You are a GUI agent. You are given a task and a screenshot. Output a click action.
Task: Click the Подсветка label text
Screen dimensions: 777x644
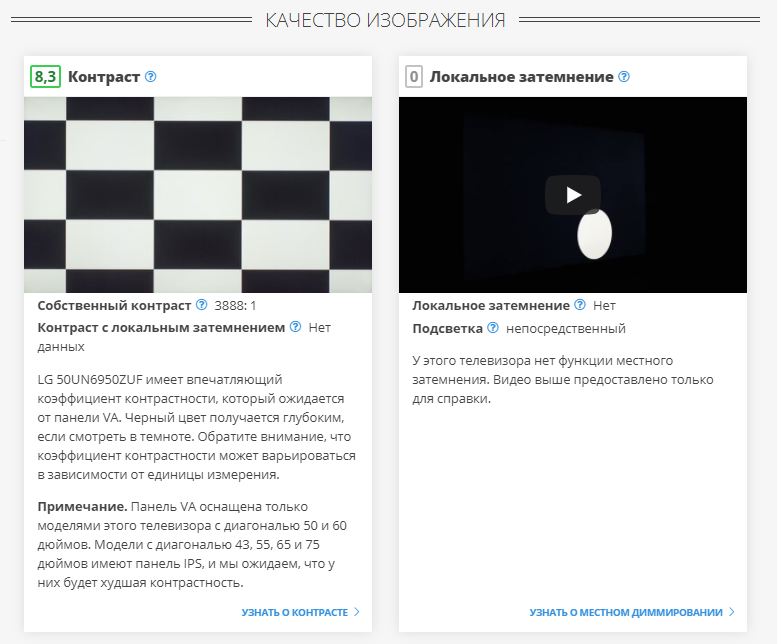(x=447, y=328)
